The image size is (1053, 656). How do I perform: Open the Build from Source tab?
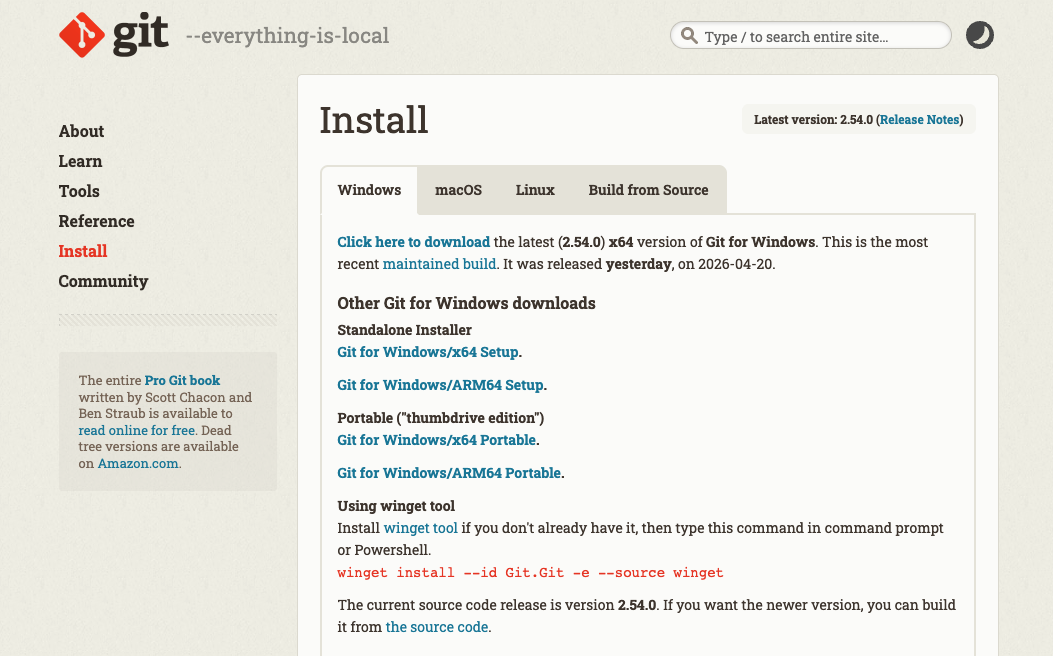tap(648, 189)
